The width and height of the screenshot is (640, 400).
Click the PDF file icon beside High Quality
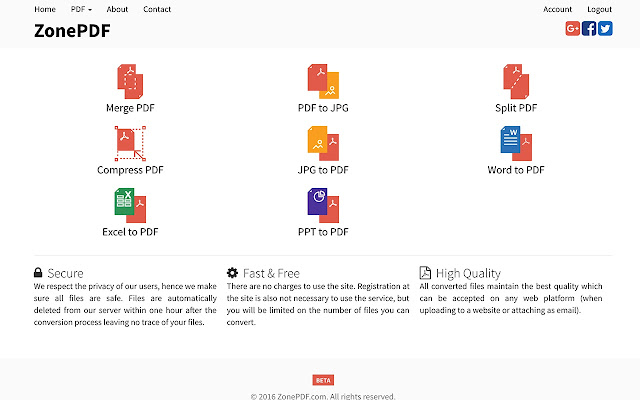(425, 272)
